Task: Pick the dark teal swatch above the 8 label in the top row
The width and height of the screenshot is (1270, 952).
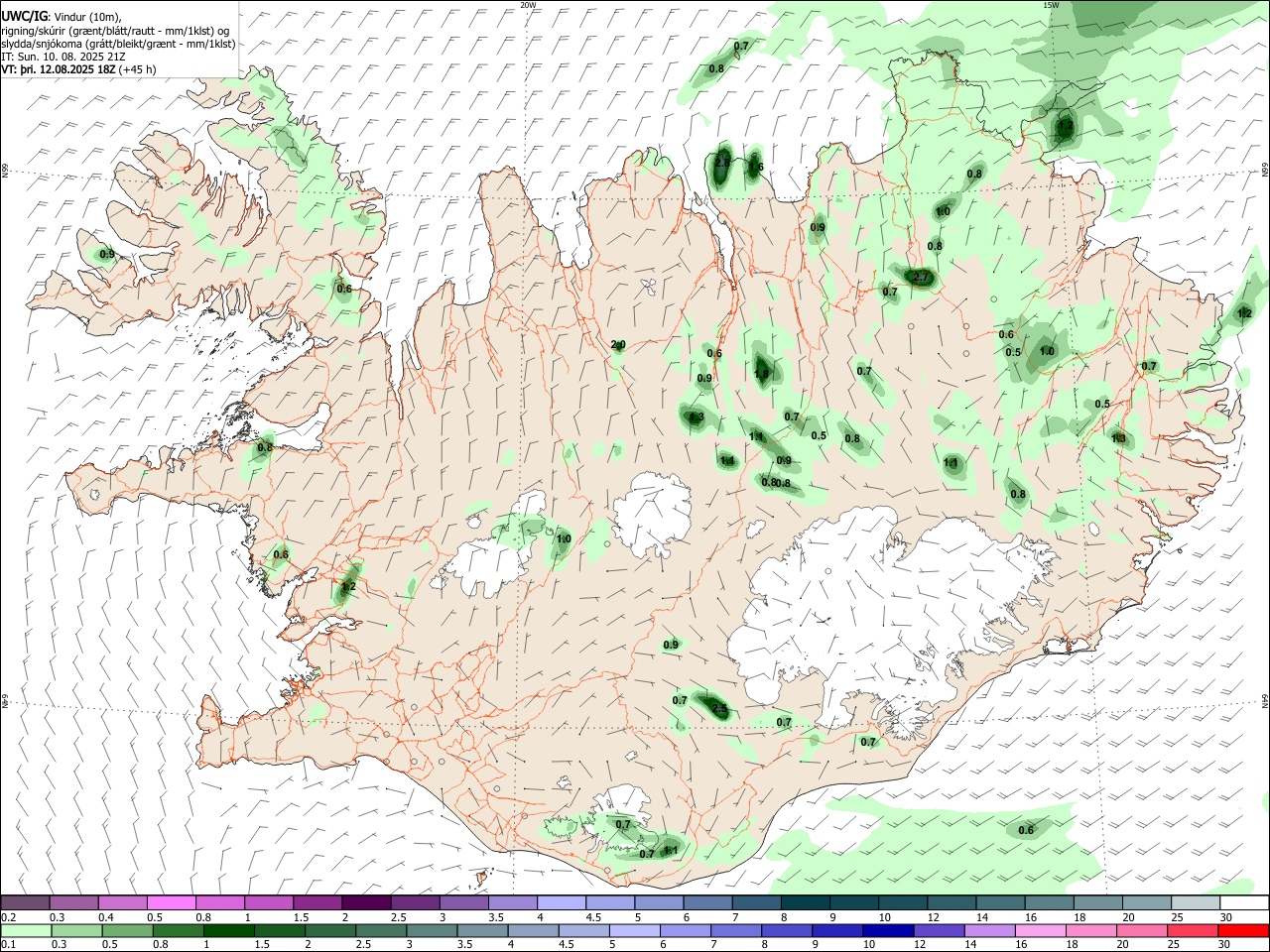Action: point(804,903)
